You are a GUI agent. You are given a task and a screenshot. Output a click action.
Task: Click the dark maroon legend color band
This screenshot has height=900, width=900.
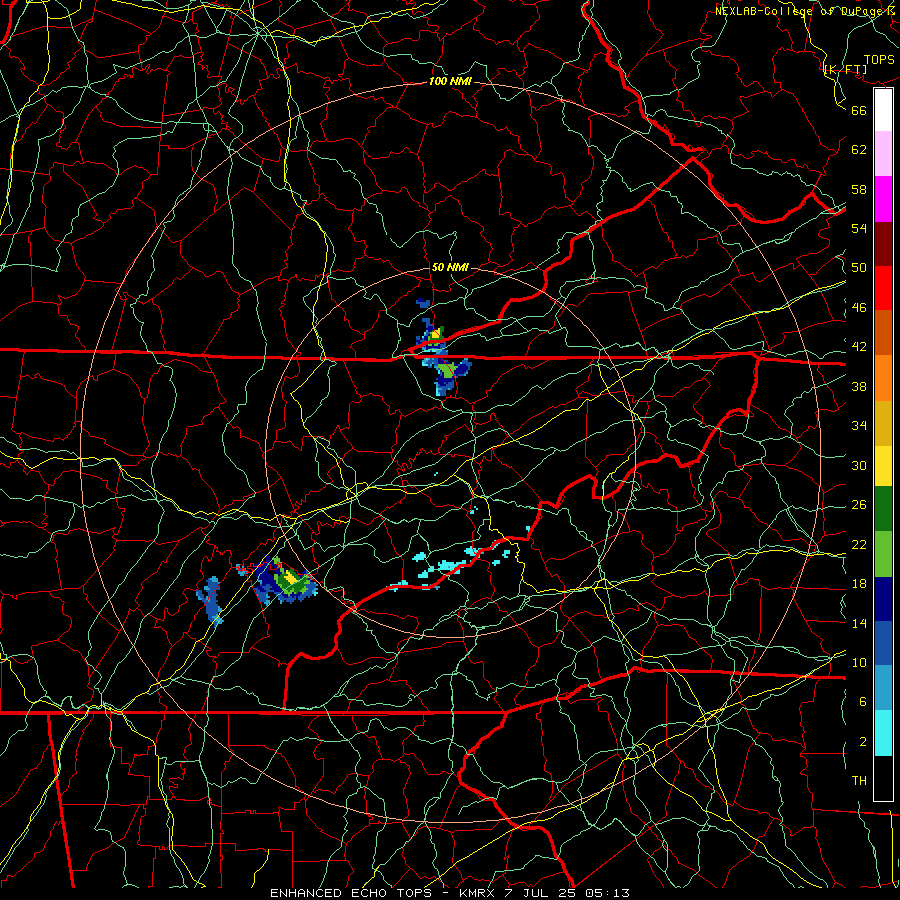[883, 244]
